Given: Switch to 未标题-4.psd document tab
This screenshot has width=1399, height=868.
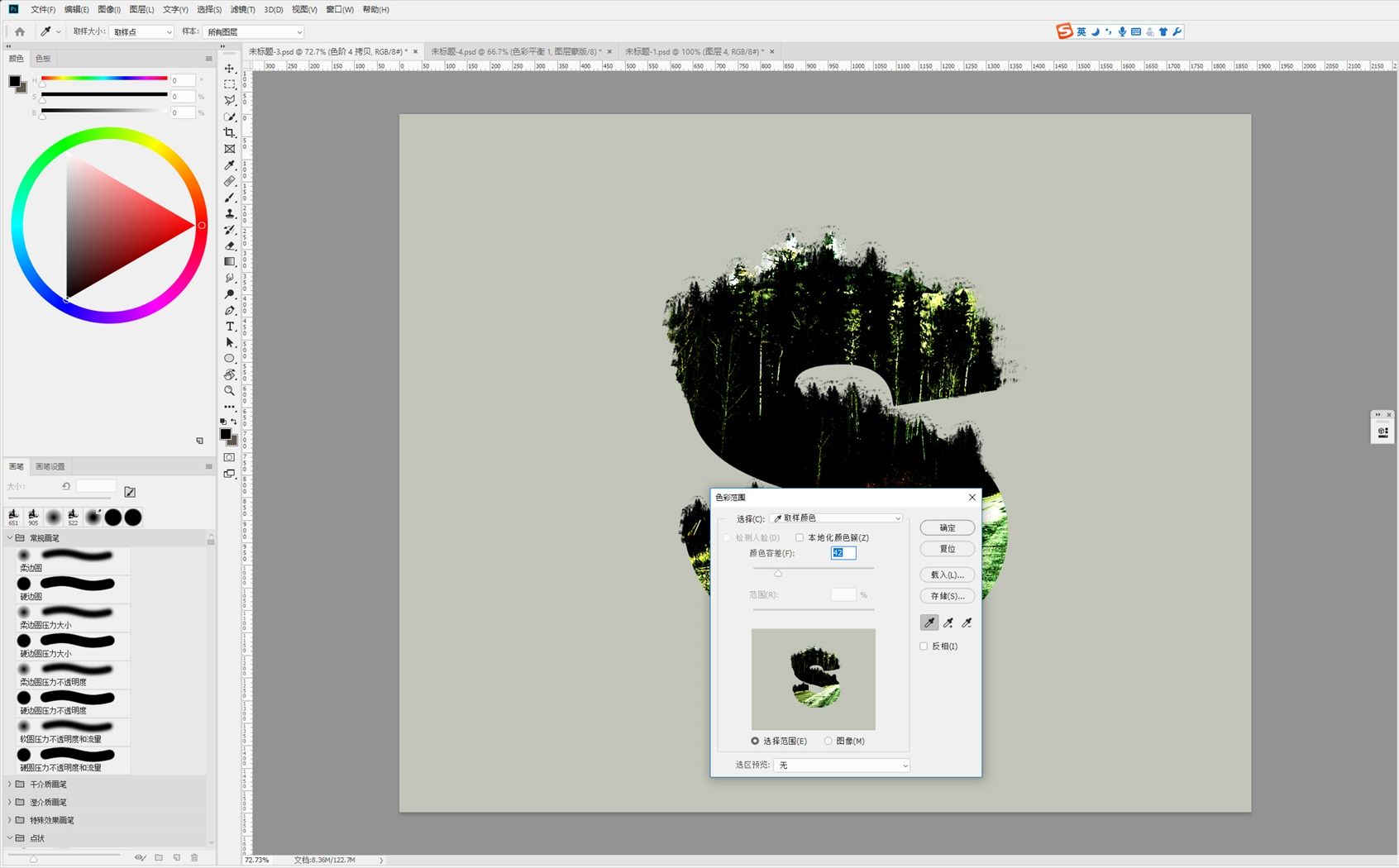Looking at the screenshot, I should (516, 51).
